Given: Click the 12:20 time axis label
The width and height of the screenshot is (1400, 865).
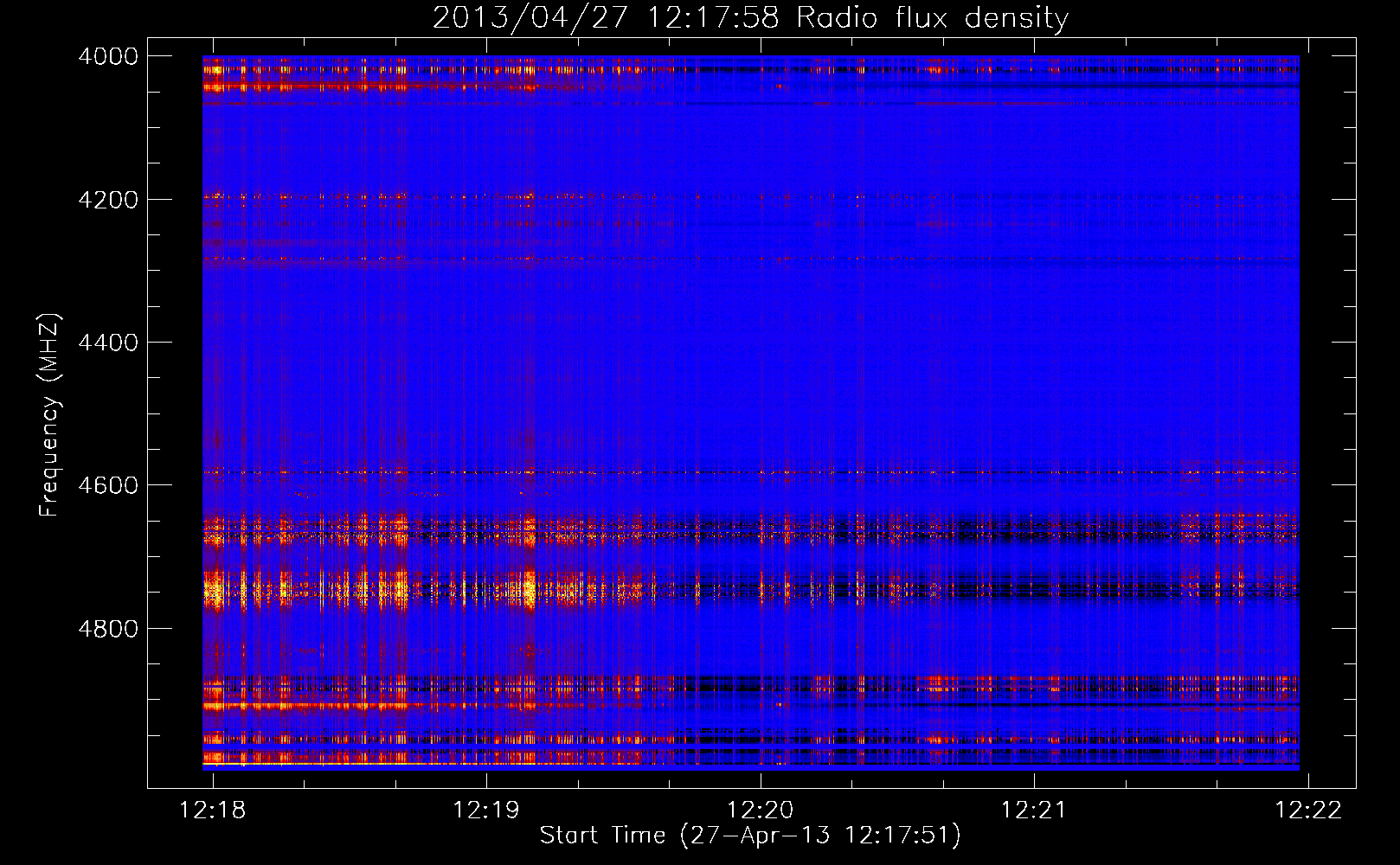Looking at the screenshot, I should click(760, 810).
